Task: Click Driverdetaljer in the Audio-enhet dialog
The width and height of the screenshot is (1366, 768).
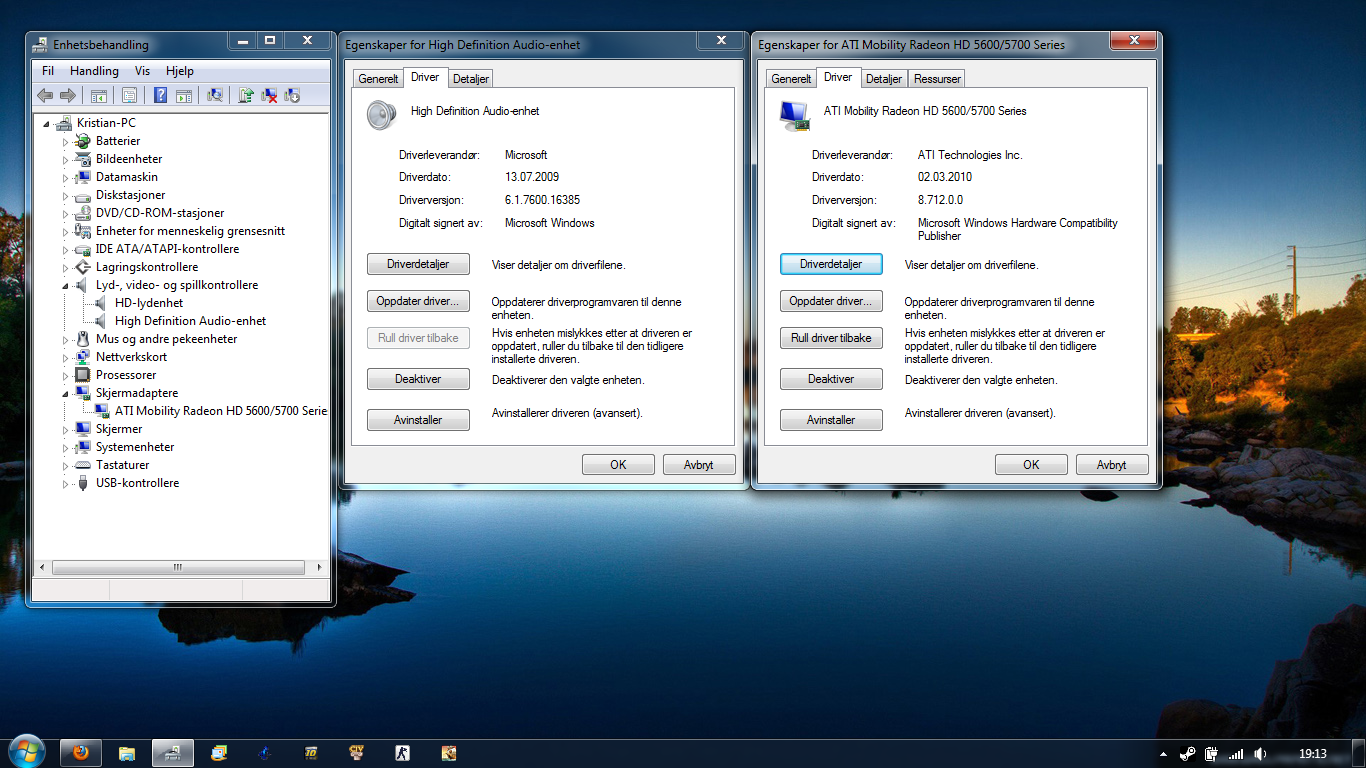Action: (x=418, y=265)
